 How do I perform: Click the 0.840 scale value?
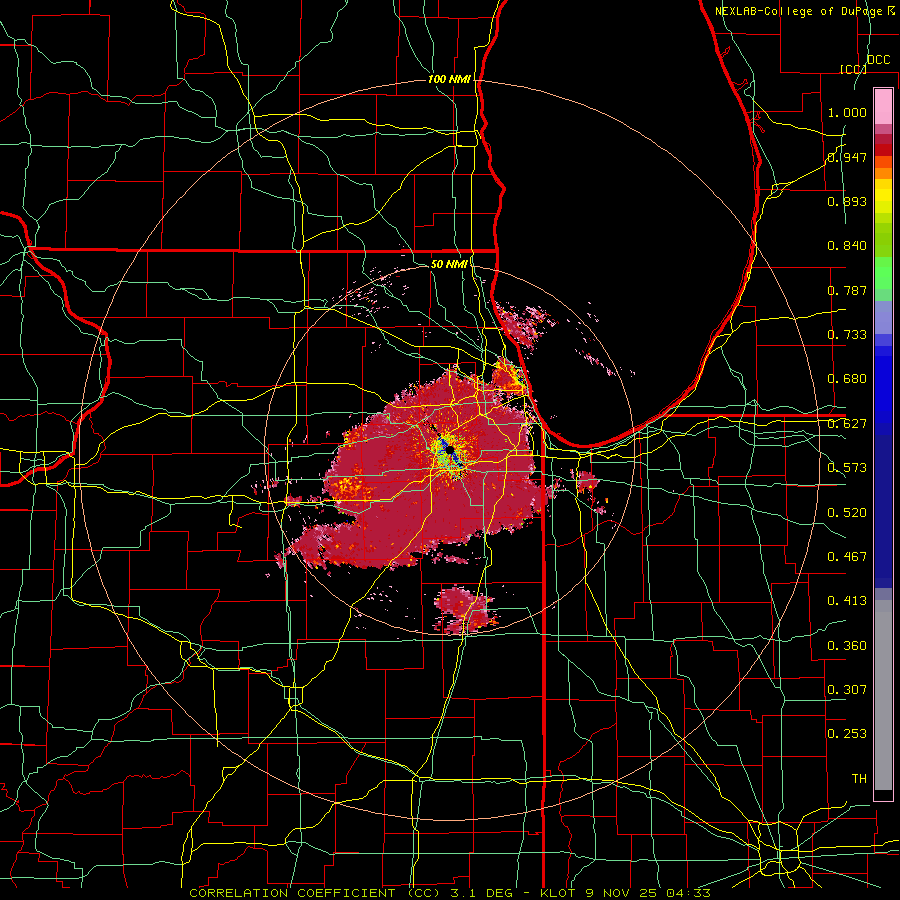pyautogui.click(x=847, y=246)
